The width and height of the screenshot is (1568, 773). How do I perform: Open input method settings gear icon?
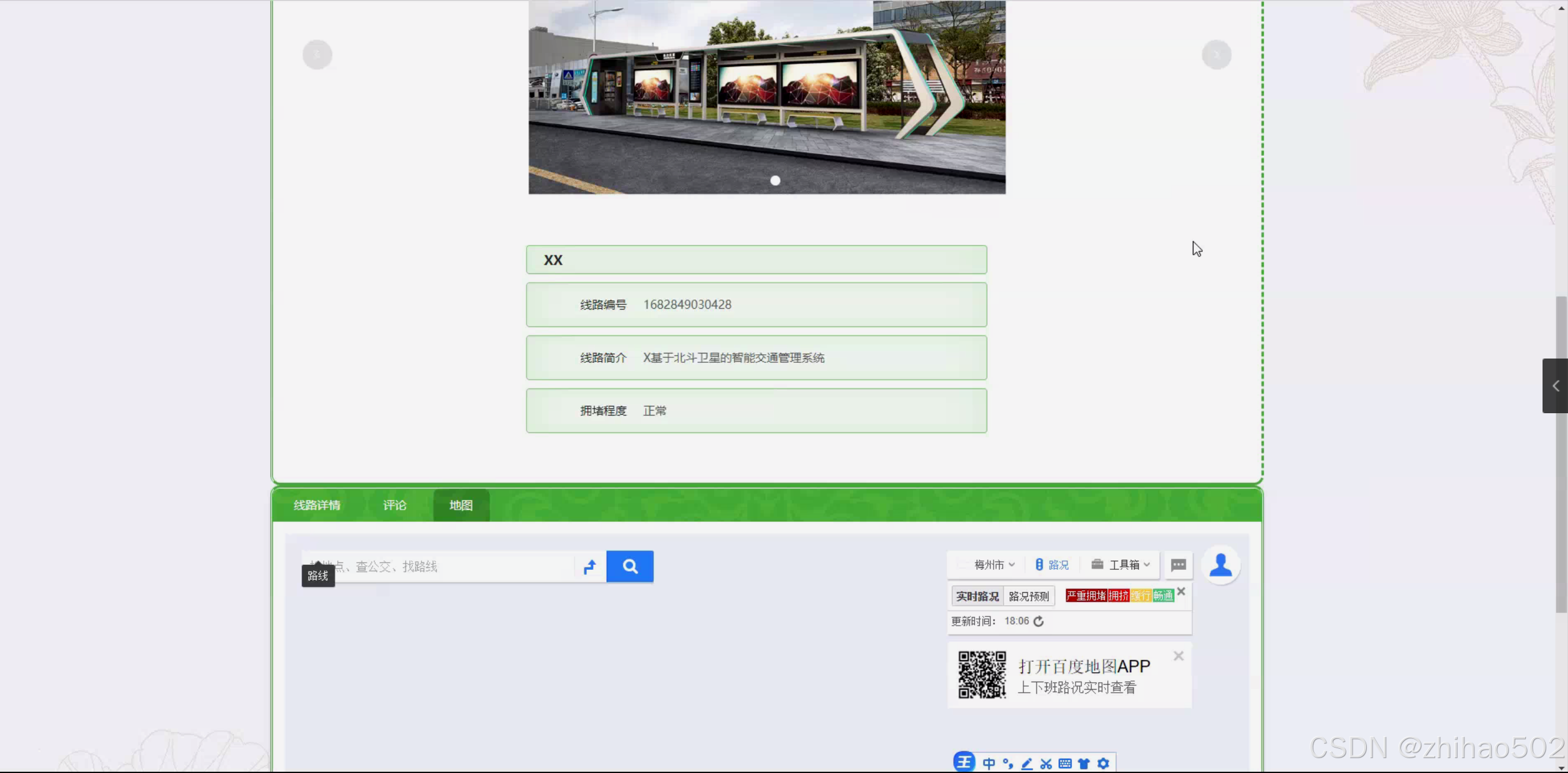[x=1103, y=764]
